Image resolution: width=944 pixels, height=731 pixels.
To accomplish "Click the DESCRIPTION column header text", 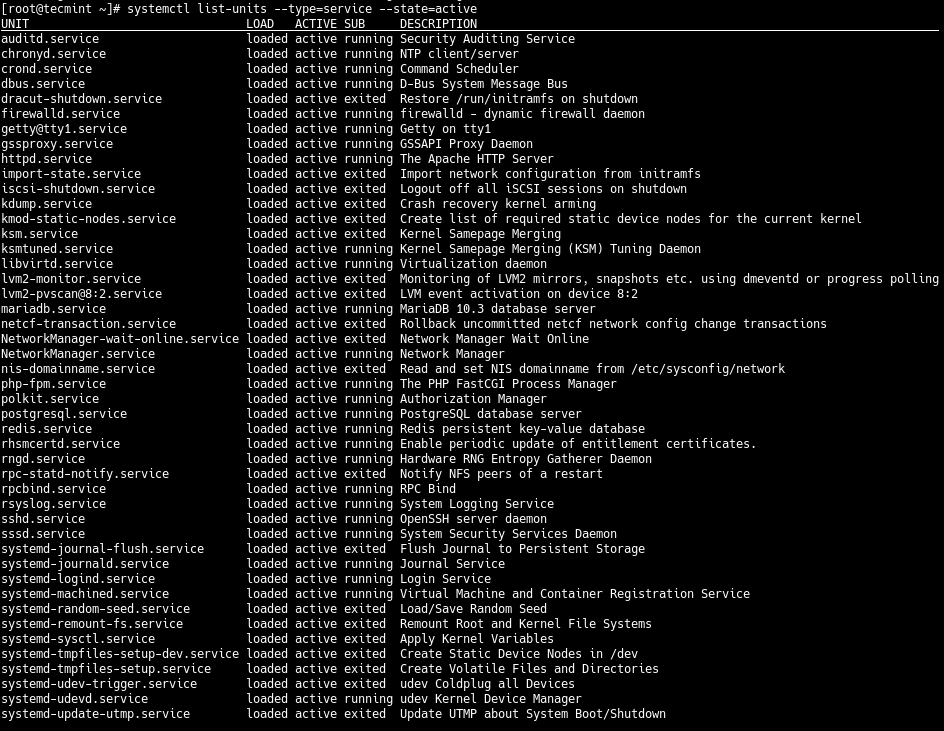I will click(438, 24).
